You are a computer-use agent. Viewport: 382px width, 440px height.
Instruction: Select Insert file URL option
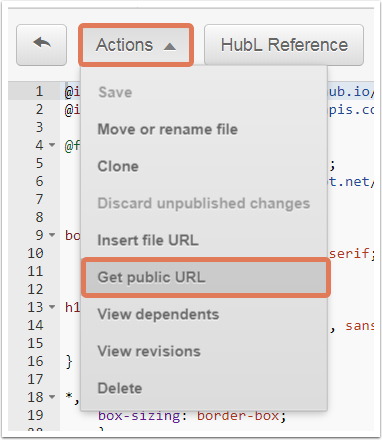coord(148,240)
